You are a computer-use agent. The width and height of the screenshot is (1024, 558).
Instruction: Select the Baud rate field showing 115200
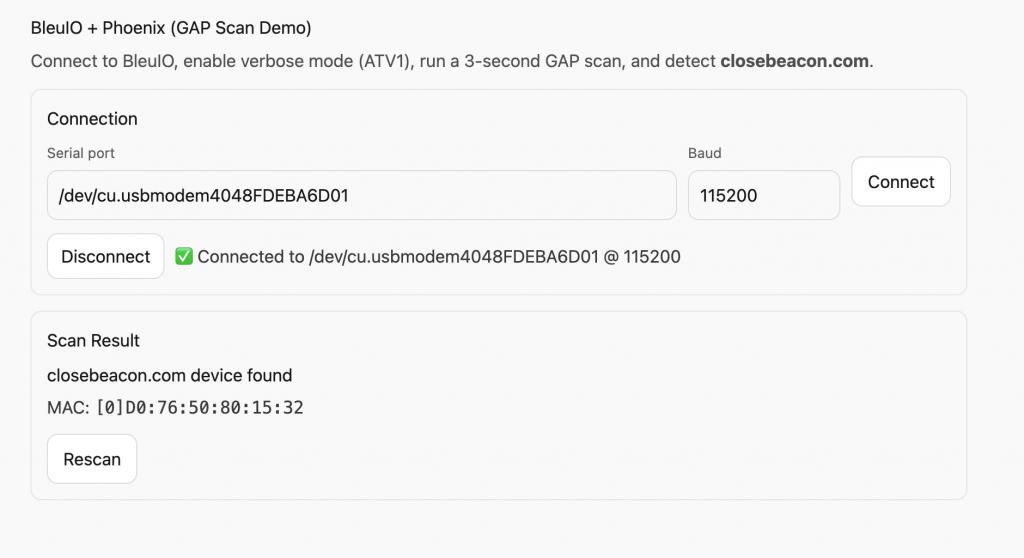pyautogui.click(x=763, y=196)
